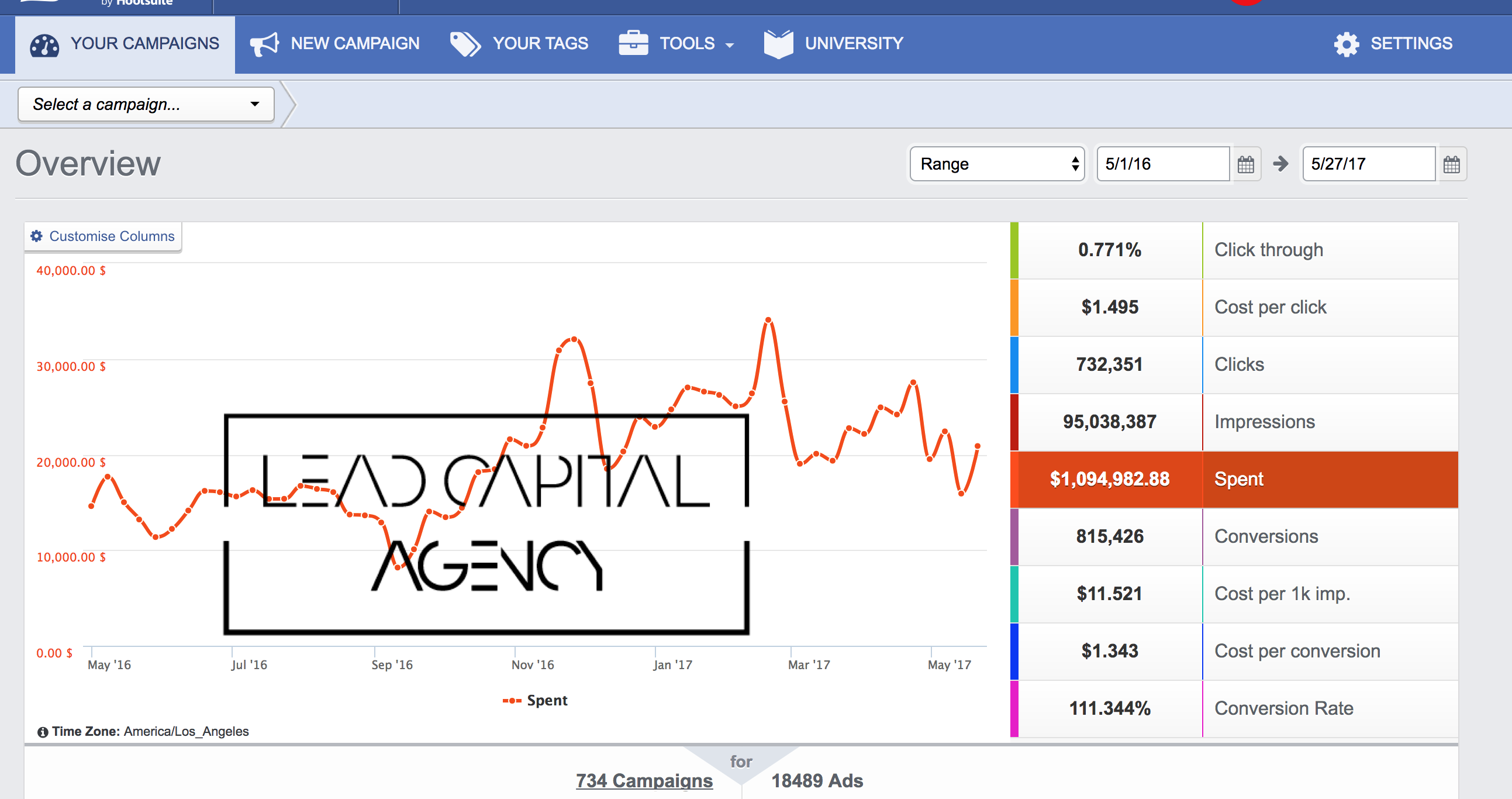The width and height of the screenshot is (1512, 799).
Task: Open the Your Campaigns tab
Action: (125, 44)
